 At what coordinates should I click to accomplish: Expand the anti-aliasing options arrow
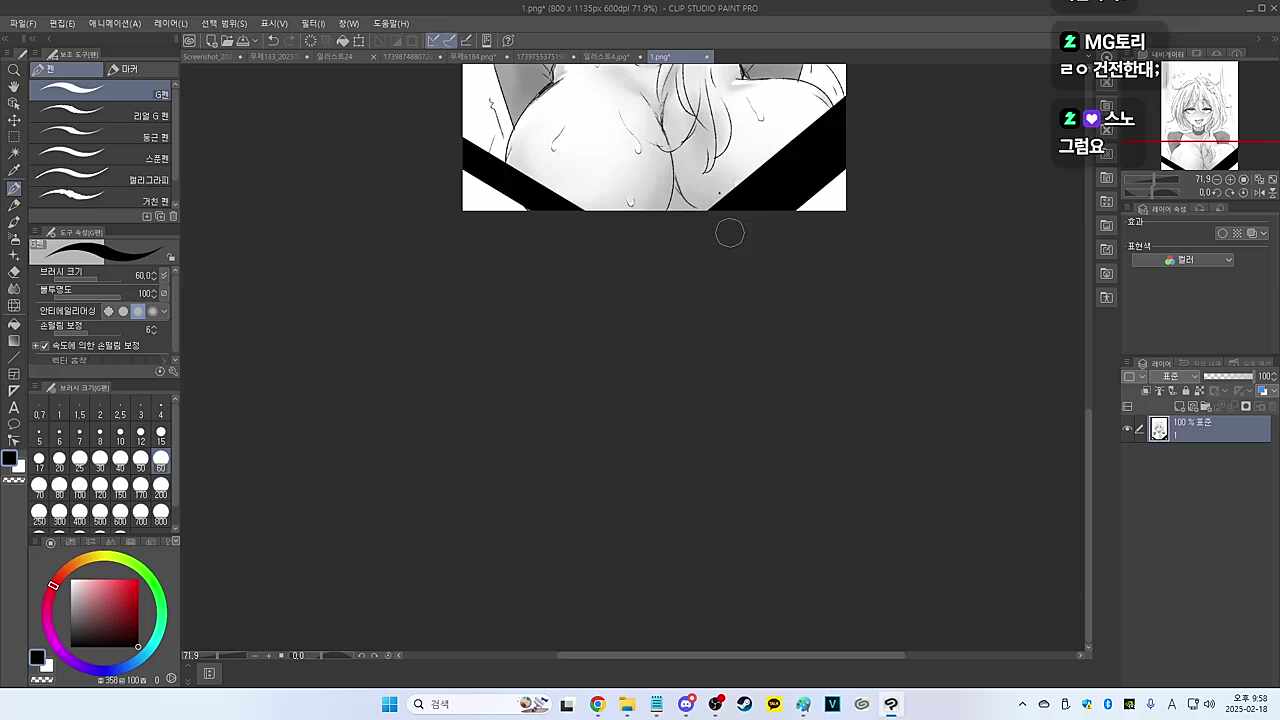pyautogui.click(x=165, y=311)
